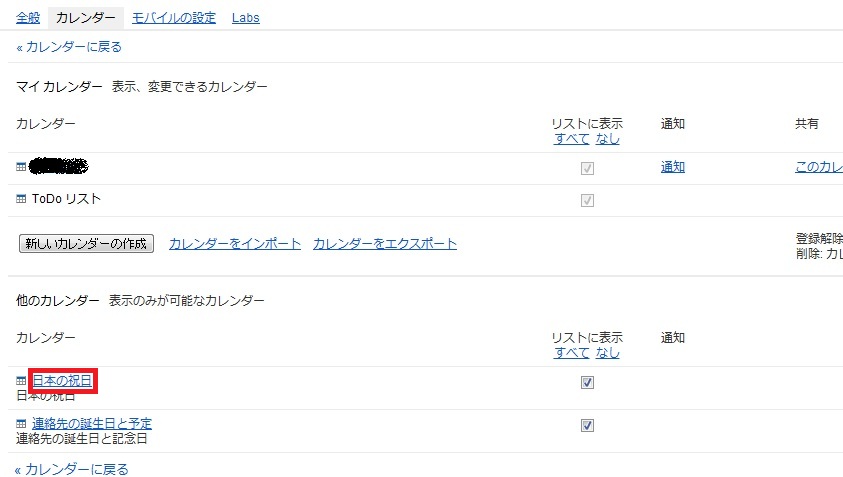Toggle first My Calendar show-in-list checkbox
This screenshot has height=477, width=843.
pyautogui.click(x=587, y=168)
